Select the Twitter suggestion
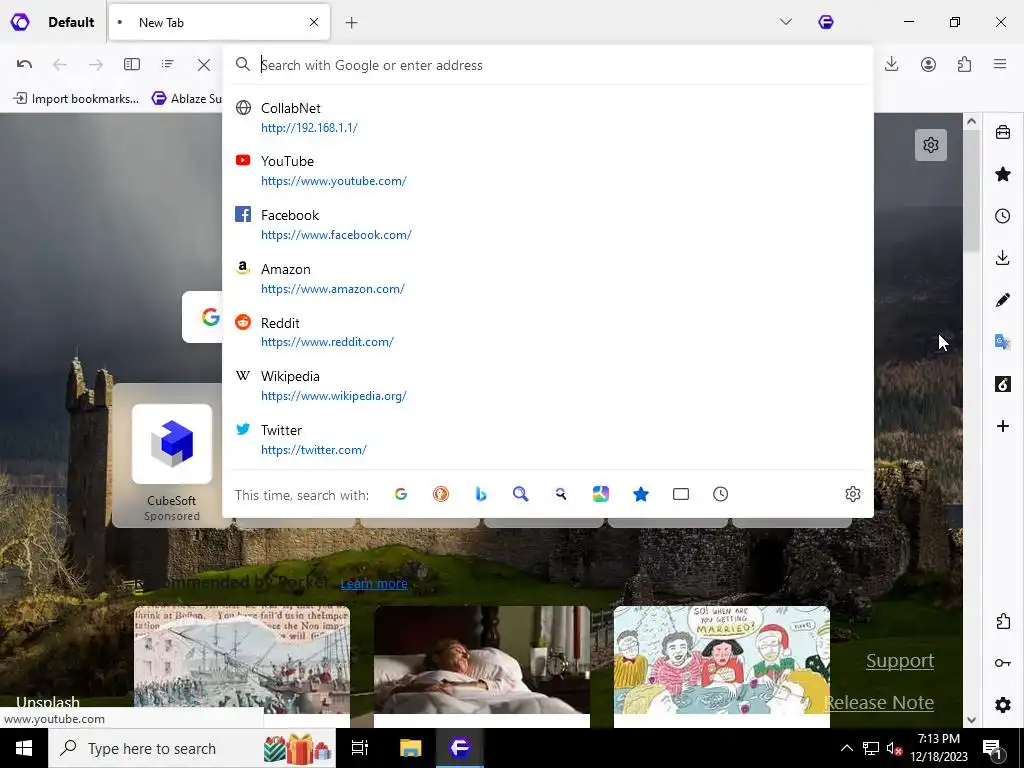The image size is (1024, 768). [x=548, y=440]
